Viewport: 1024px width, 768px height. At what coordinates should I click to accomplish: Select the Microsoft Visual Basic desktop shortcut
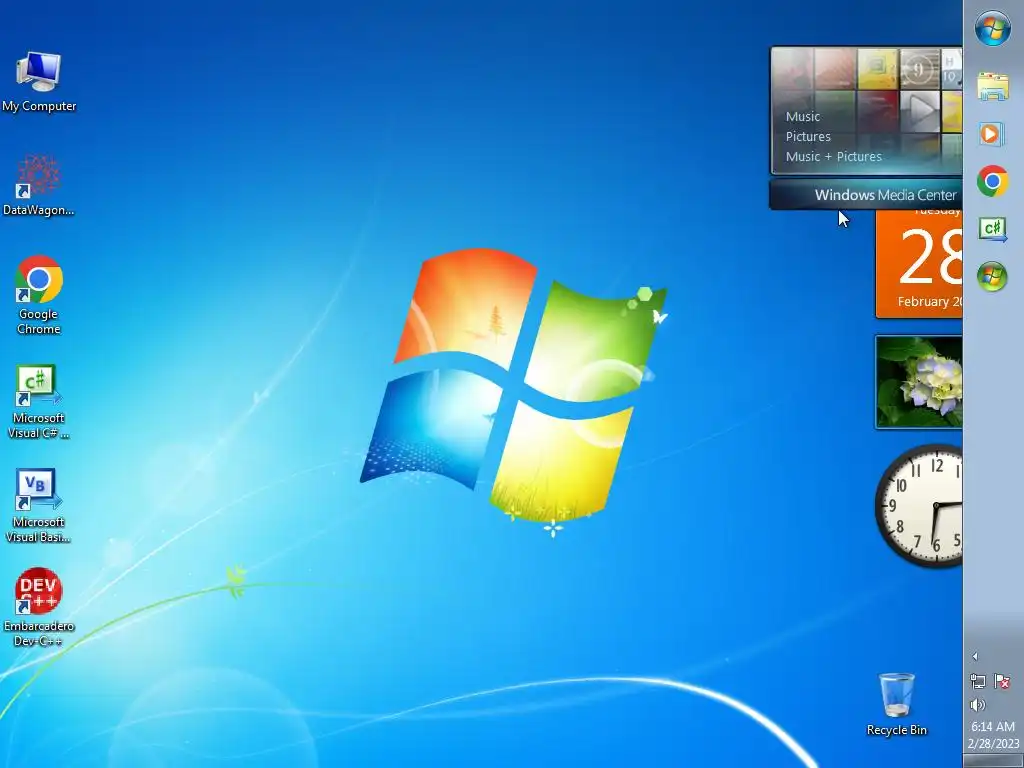(x=38, y=505)
